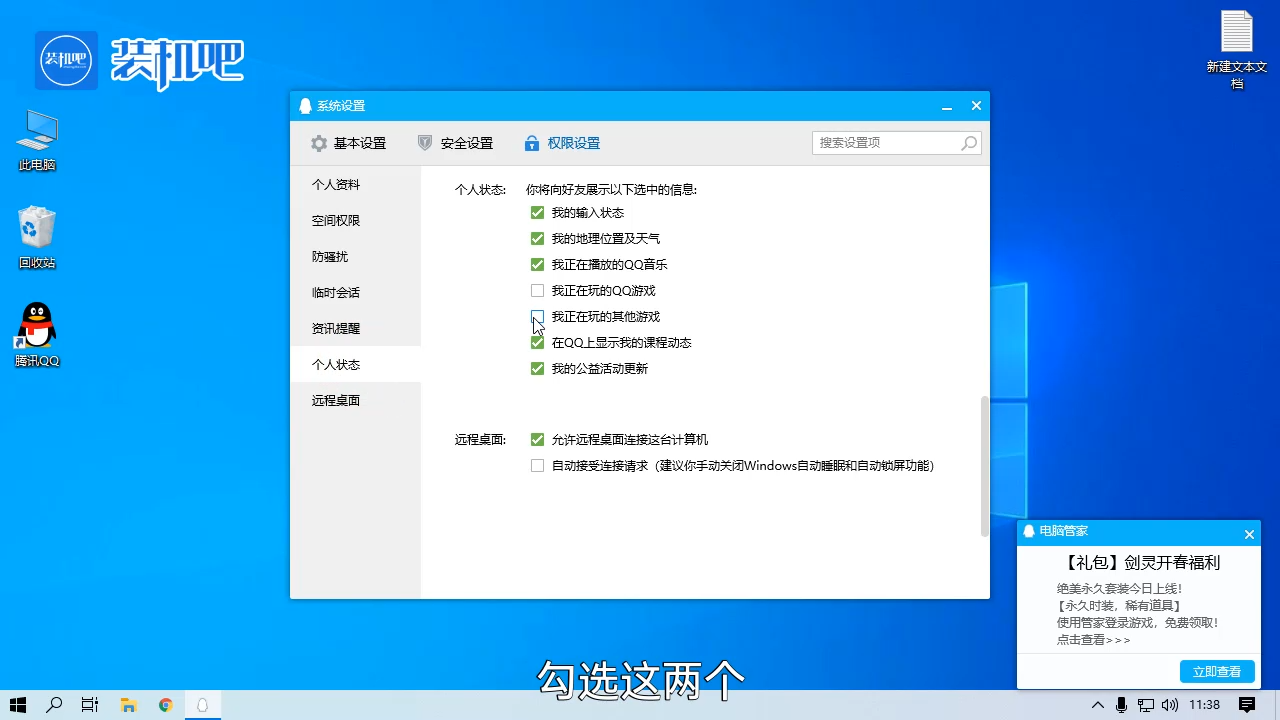Click the 立即查看 button in the popup
The width and height of the screenshot is (1280, 720).
click(1217, 671)
